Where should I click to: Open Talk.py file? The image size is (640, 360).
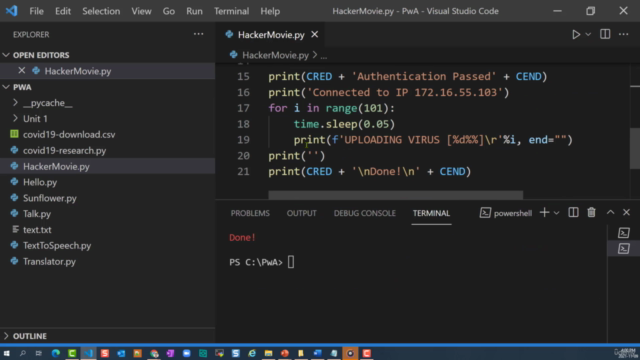click(37, 214)
